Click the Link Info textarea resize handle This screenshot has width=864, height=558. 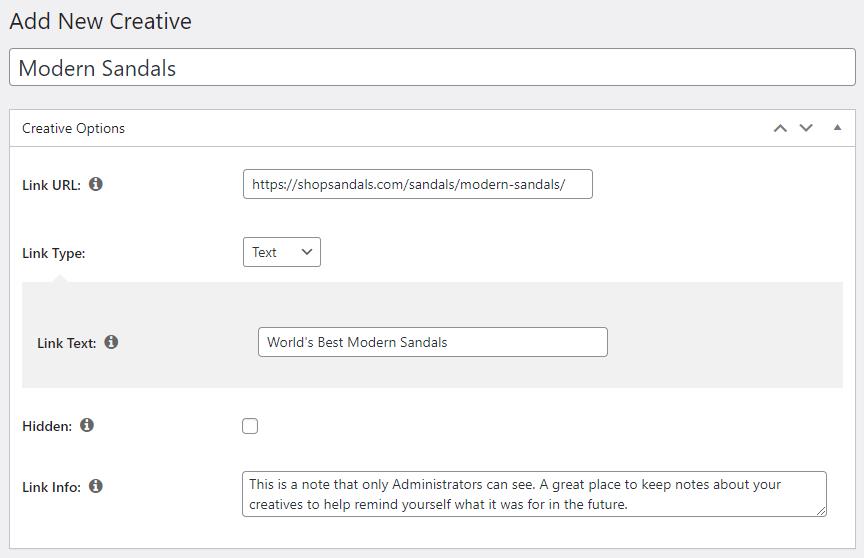[822, 511]
